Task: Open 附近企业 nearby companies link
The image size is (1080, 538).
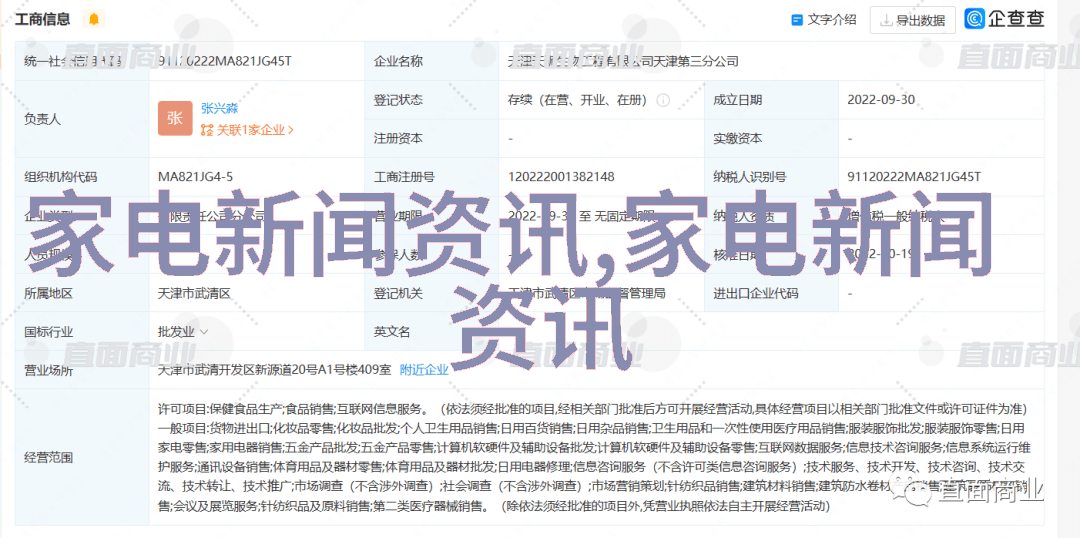Action: tap(424, 369)
